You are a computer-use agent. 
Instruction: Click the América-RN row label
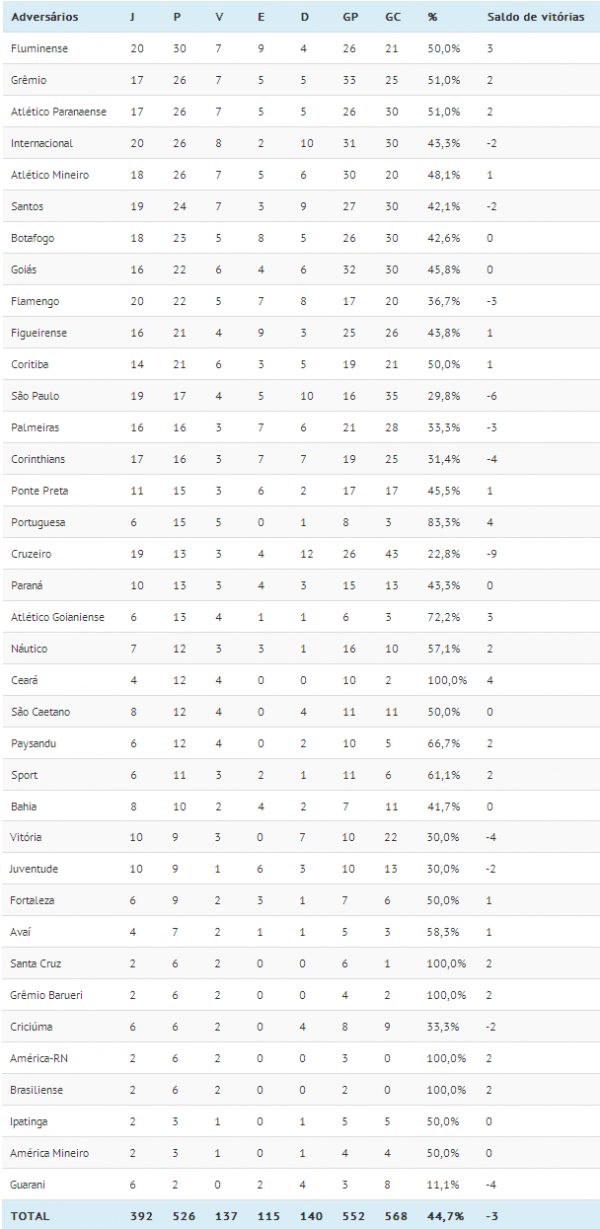tap(39, 1058)
